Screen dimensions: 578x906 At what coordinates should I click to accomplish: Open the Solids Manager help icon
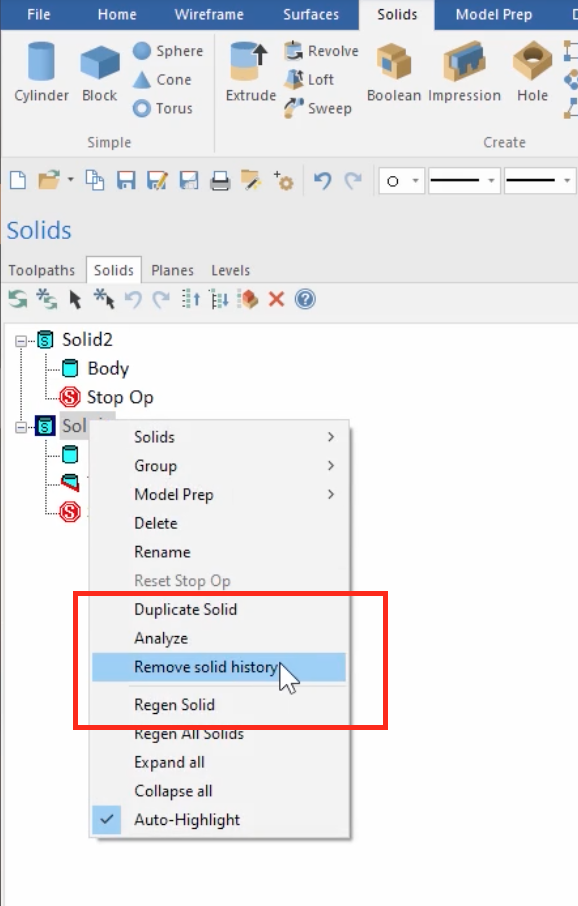point(305,299)
